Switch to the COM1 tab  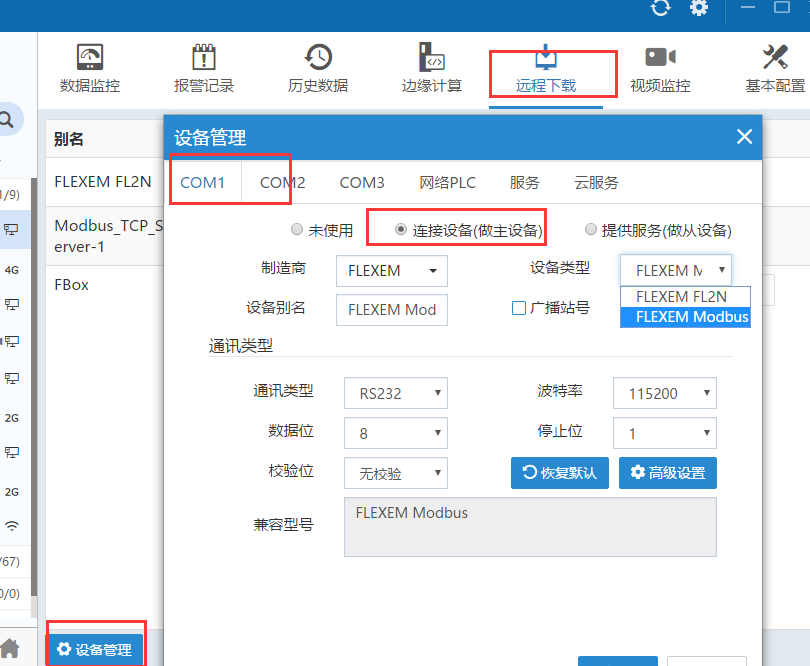(x=202, y=182)
